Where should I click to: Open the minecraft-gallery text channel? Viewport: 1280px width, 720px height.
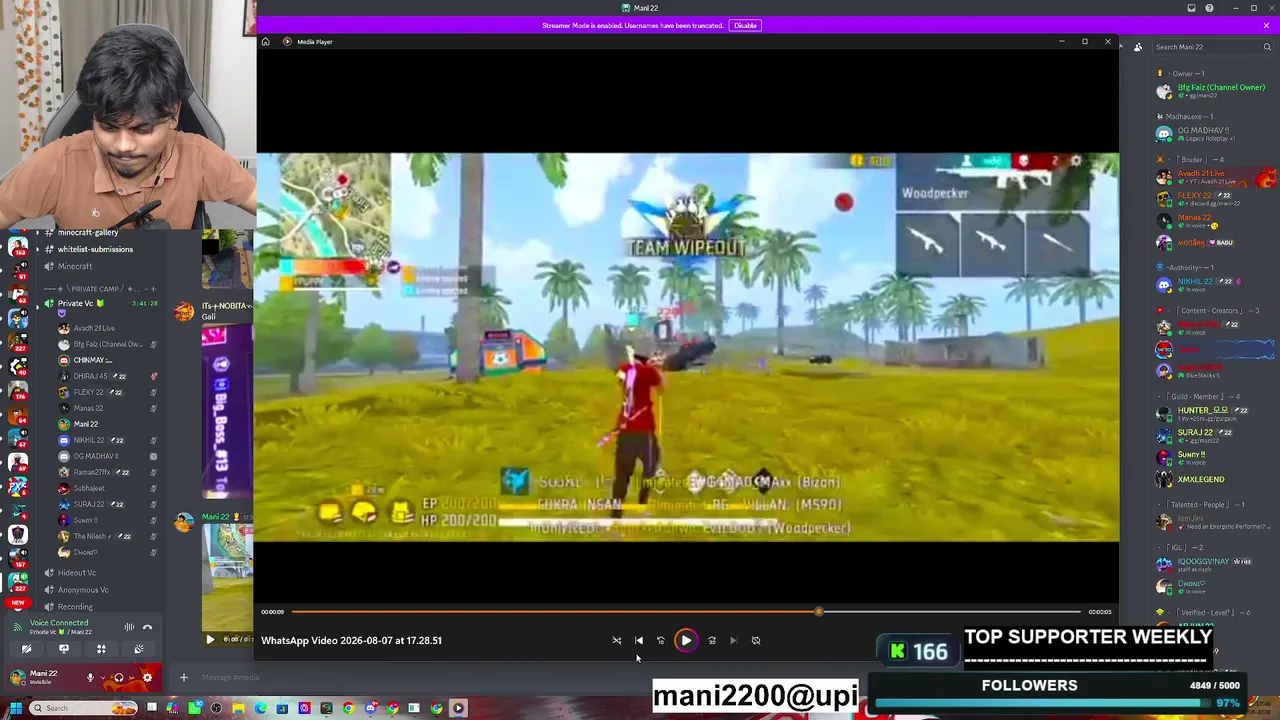[x=90, y=233]
